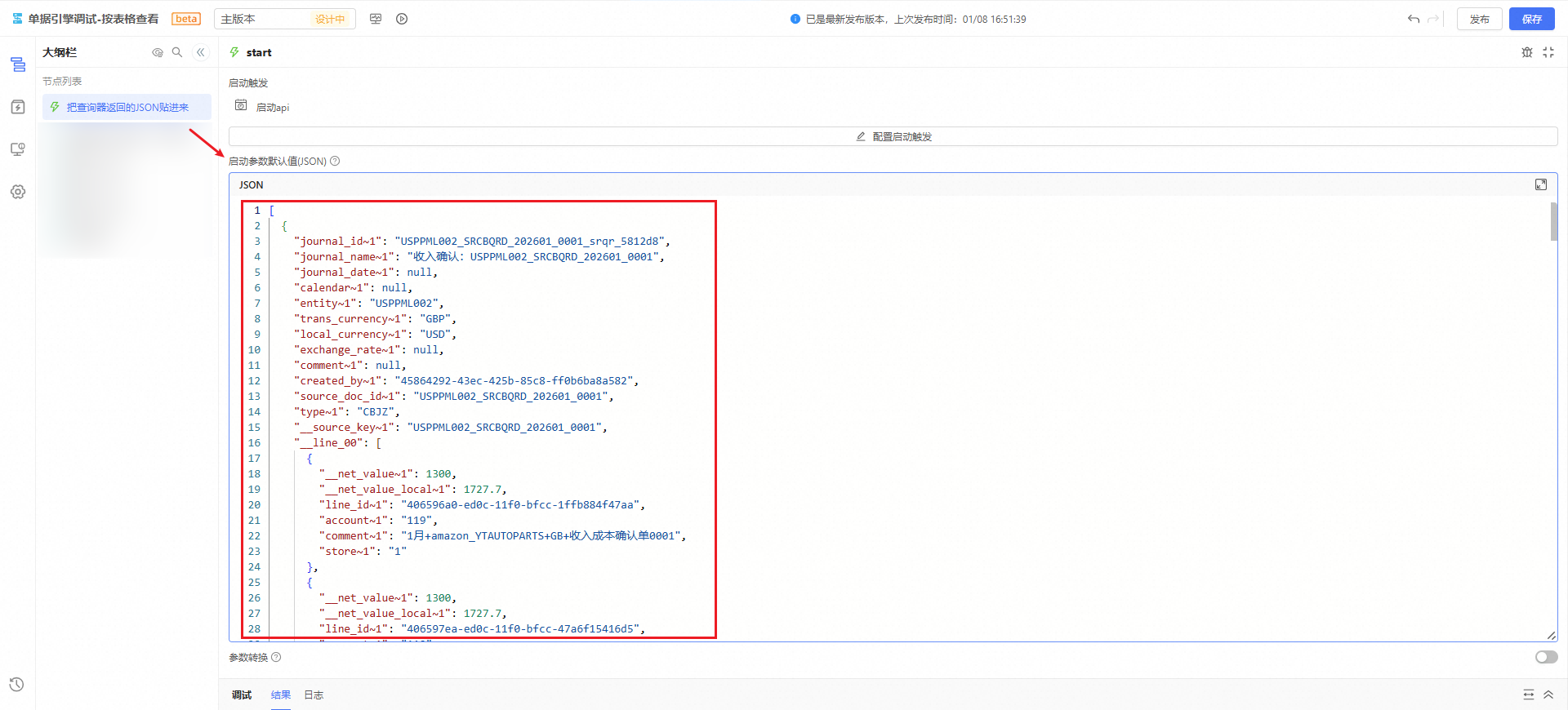Click the 配置启动触发 button
Viewport: 1568px width, 710px height.
pos(893,136)
